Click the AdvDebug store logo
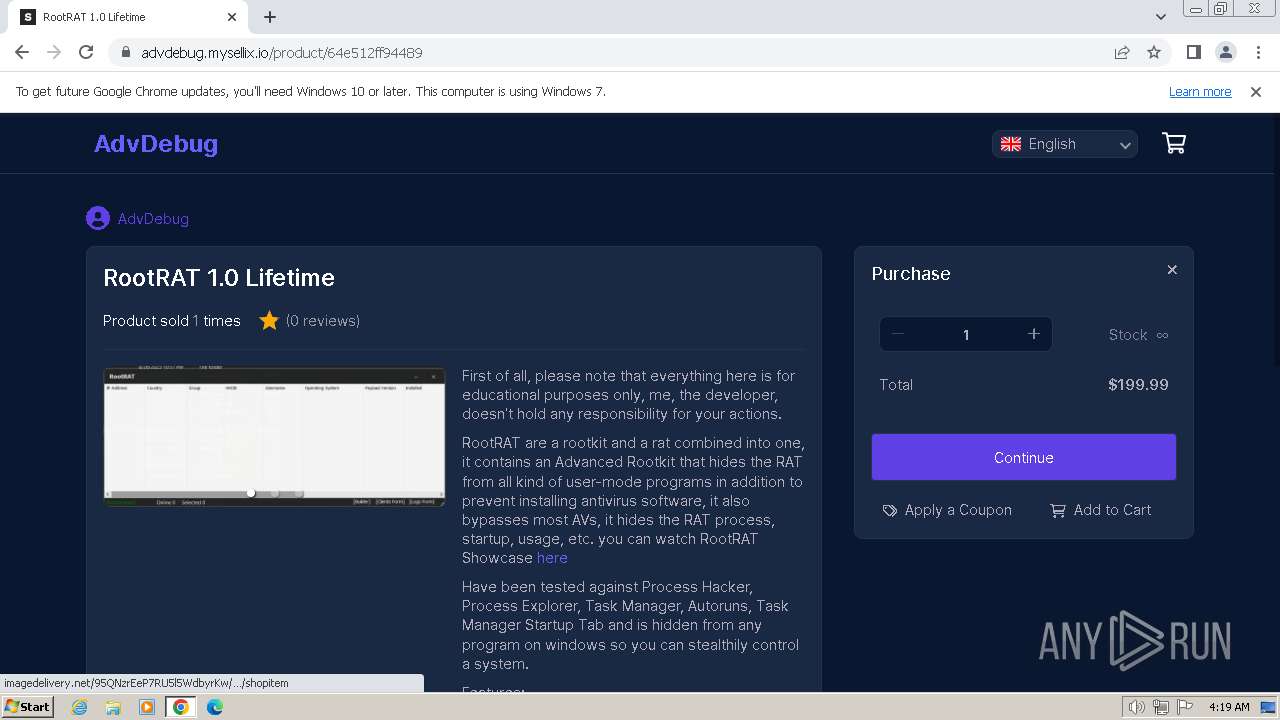 coord(156,144)
